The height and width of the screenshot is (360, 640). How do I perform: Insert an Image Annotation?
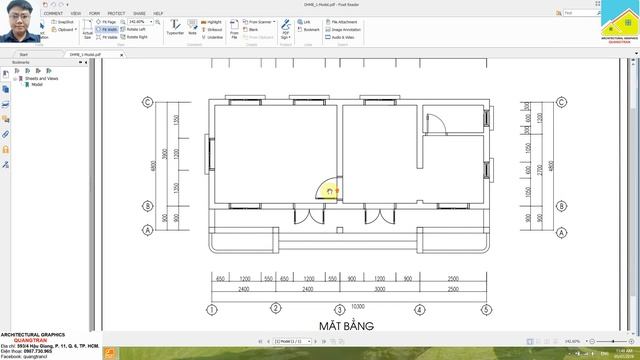pyautogui.click(x=343, y=30)
